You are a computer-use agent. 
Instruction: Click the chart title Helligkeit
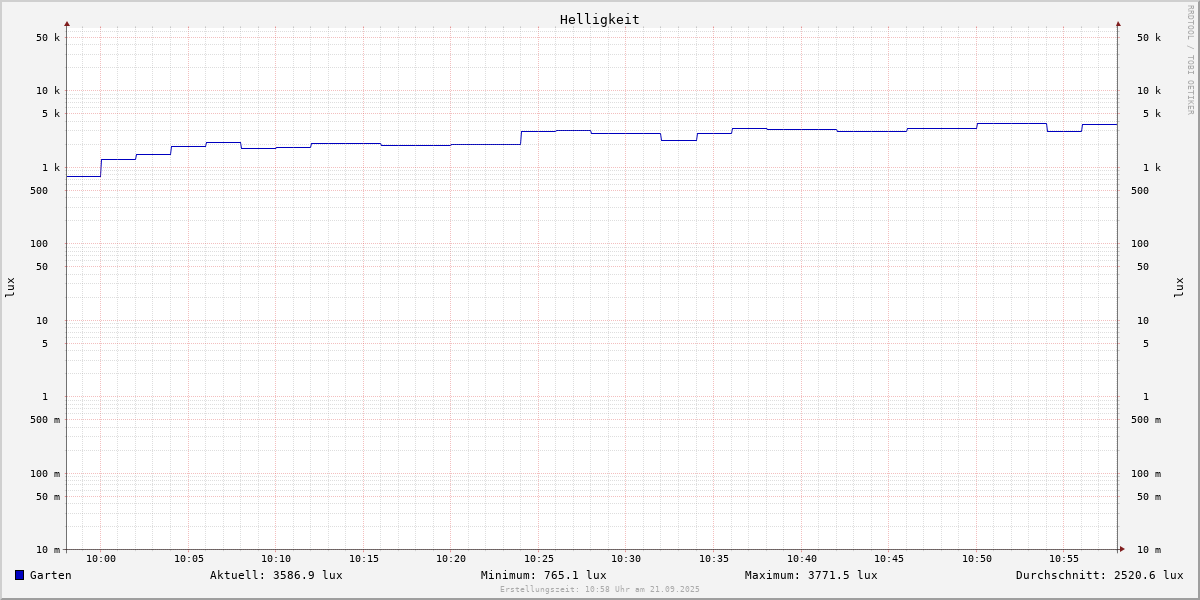599,19
